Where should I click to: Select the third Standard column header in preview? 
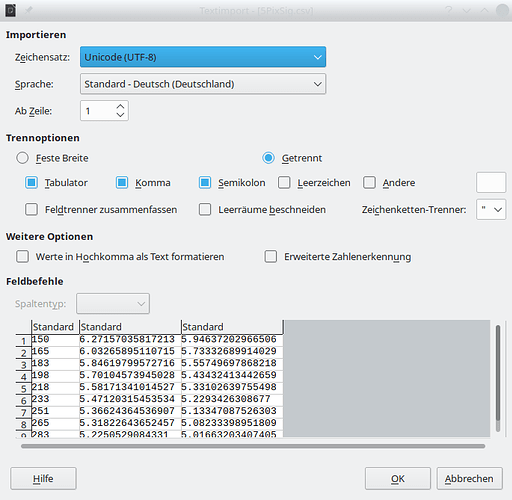232,327
